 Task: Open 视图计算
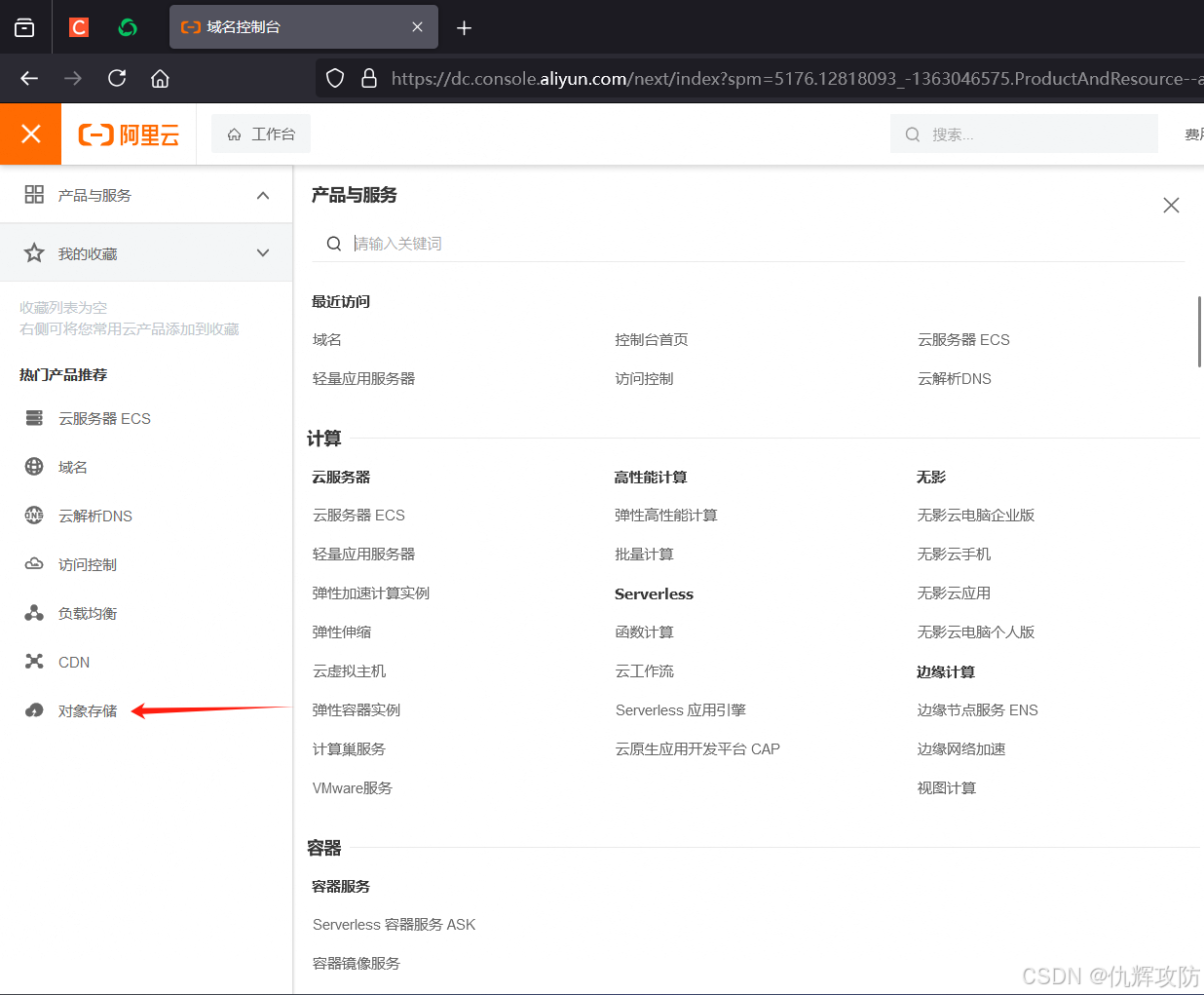946,787
